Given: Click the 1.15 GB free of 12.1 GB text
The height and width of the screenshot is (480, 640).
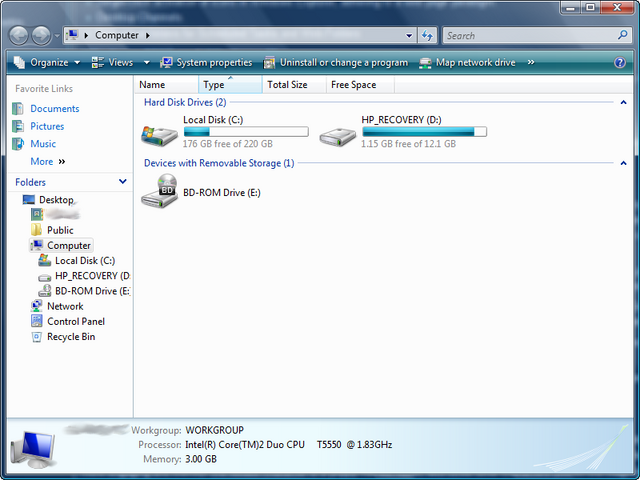Looking at the screenshot, I should pos(408,144).
